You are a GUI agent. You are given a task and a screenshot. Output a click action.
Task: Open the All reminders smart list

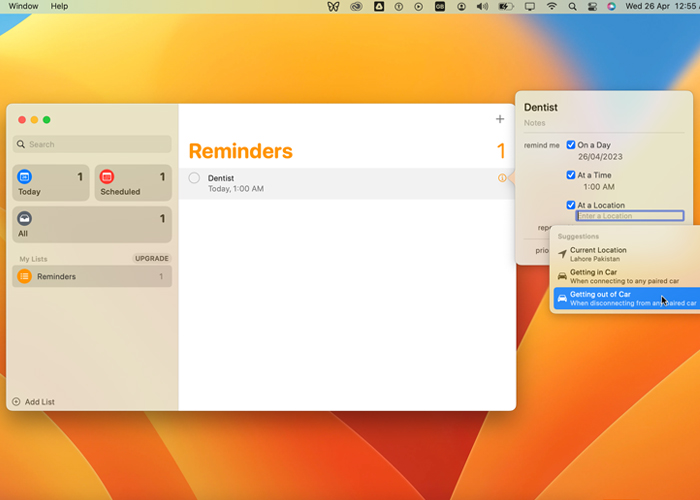[x=92, y=225]
